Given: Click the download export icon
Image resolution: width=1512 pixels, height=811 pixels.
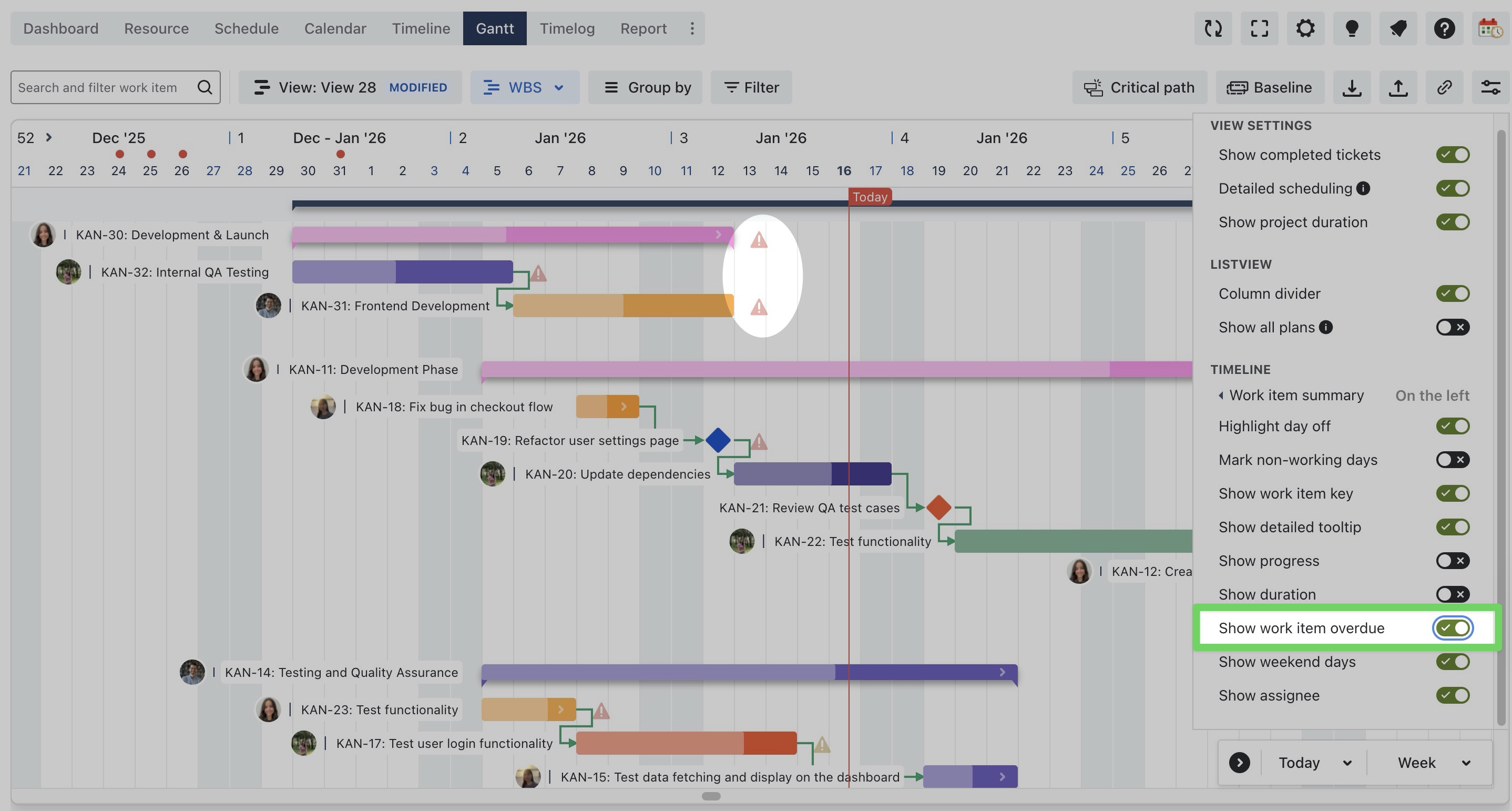Looking at the screenshot, I should (1352, 87).
